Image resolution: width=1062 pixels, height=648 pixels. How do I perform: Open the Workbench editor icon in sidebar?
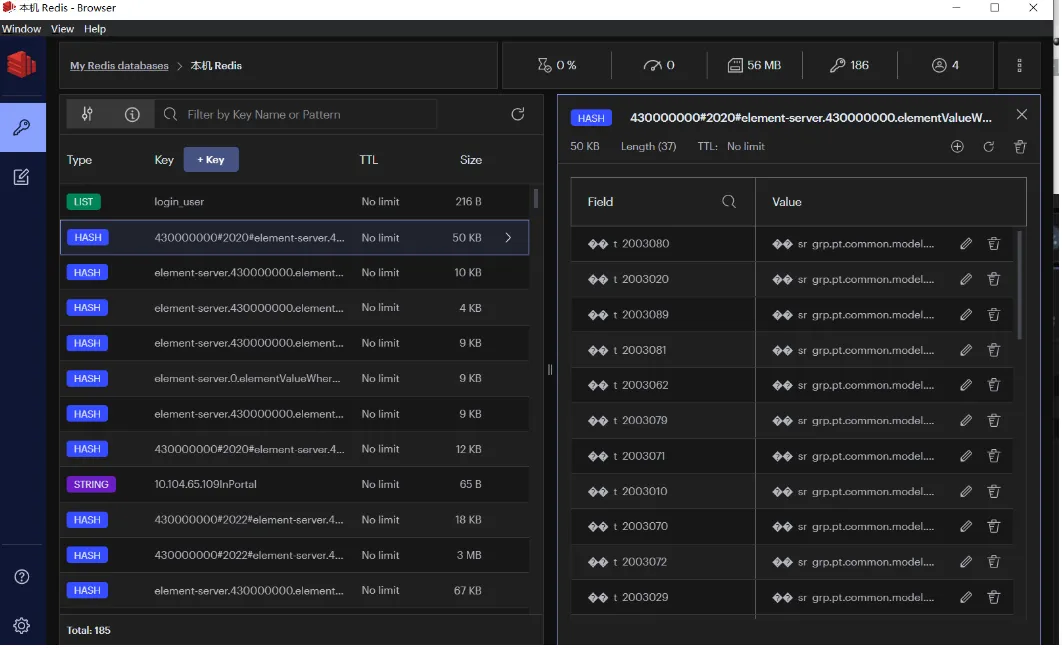[22, 177]
